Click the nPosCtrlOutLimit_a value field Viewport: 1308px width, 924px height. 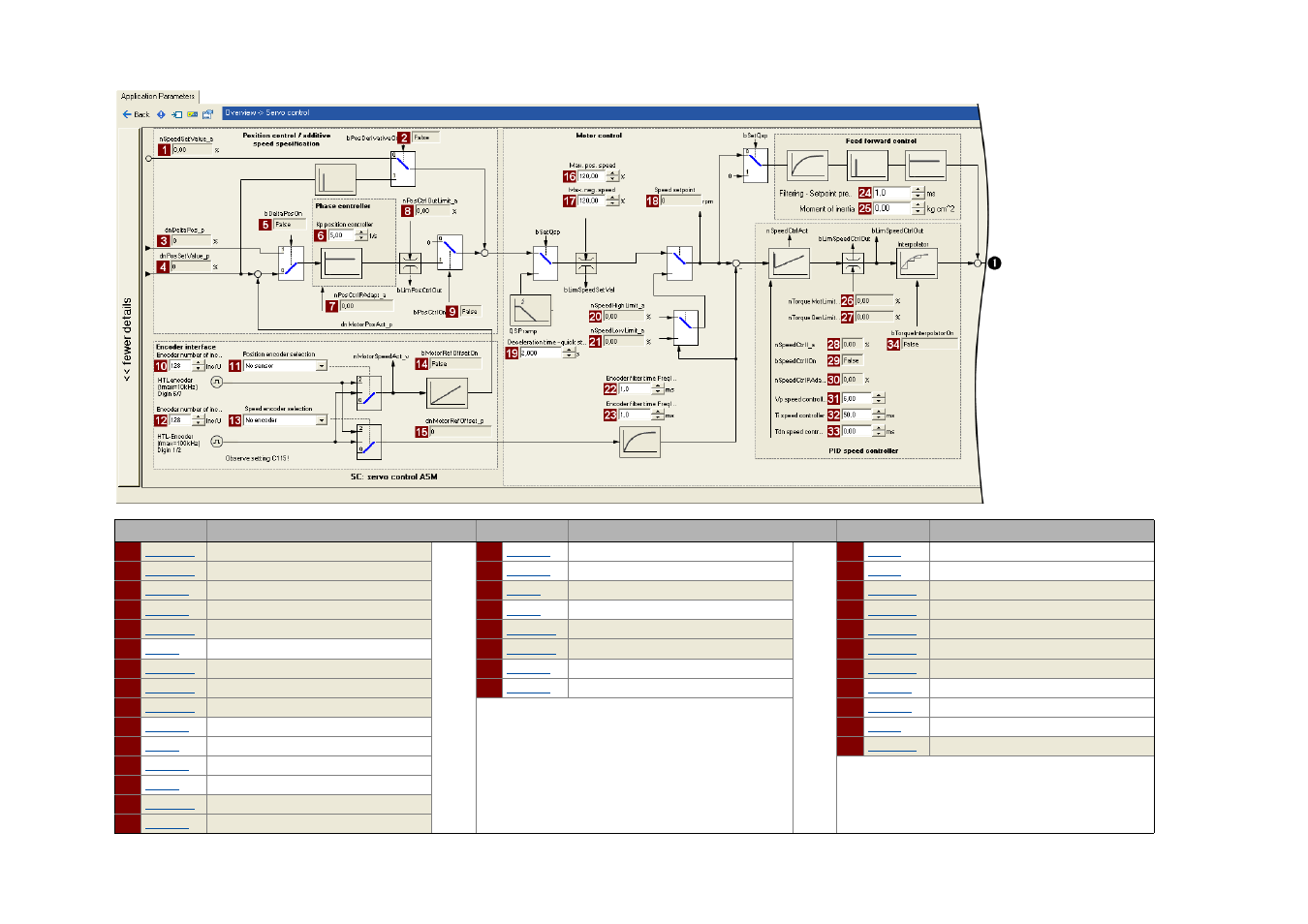click(x=433, y=211)
